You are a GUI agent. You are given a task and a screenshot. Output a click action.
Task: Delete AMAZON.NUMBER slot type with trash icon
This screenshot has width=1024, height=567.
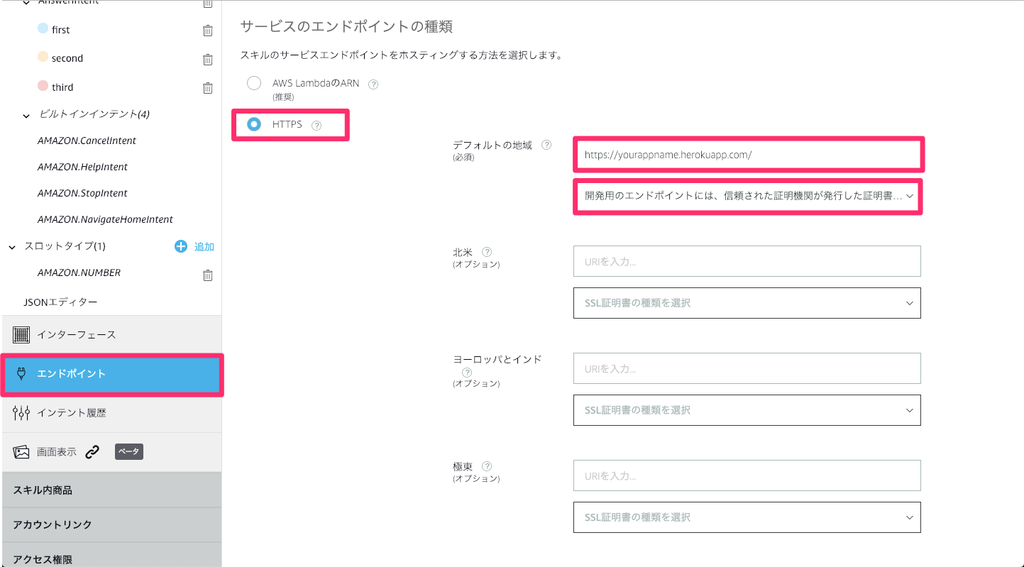(208, 275)
